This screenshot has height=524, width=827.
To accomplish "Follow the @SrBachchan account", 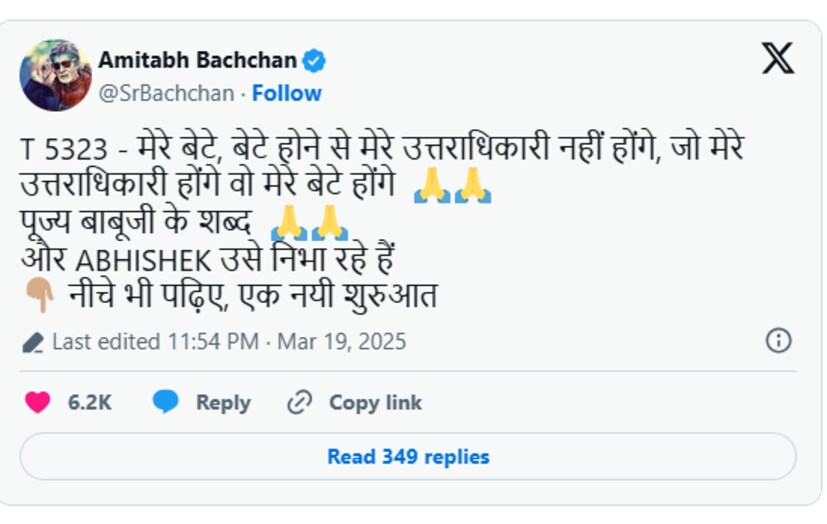I will 287,93.
